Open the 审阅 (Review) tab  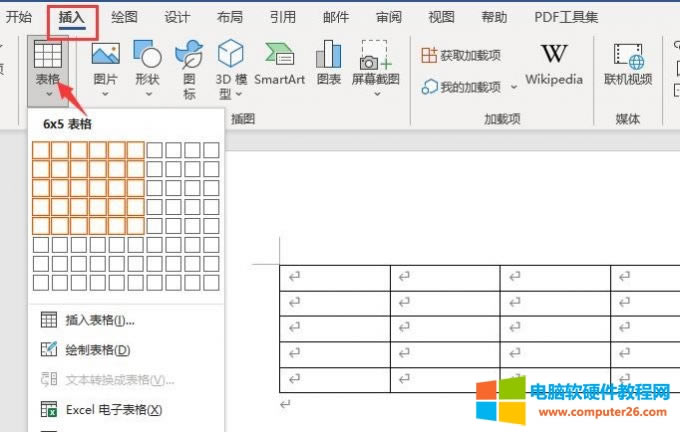[x=389, y=17]
